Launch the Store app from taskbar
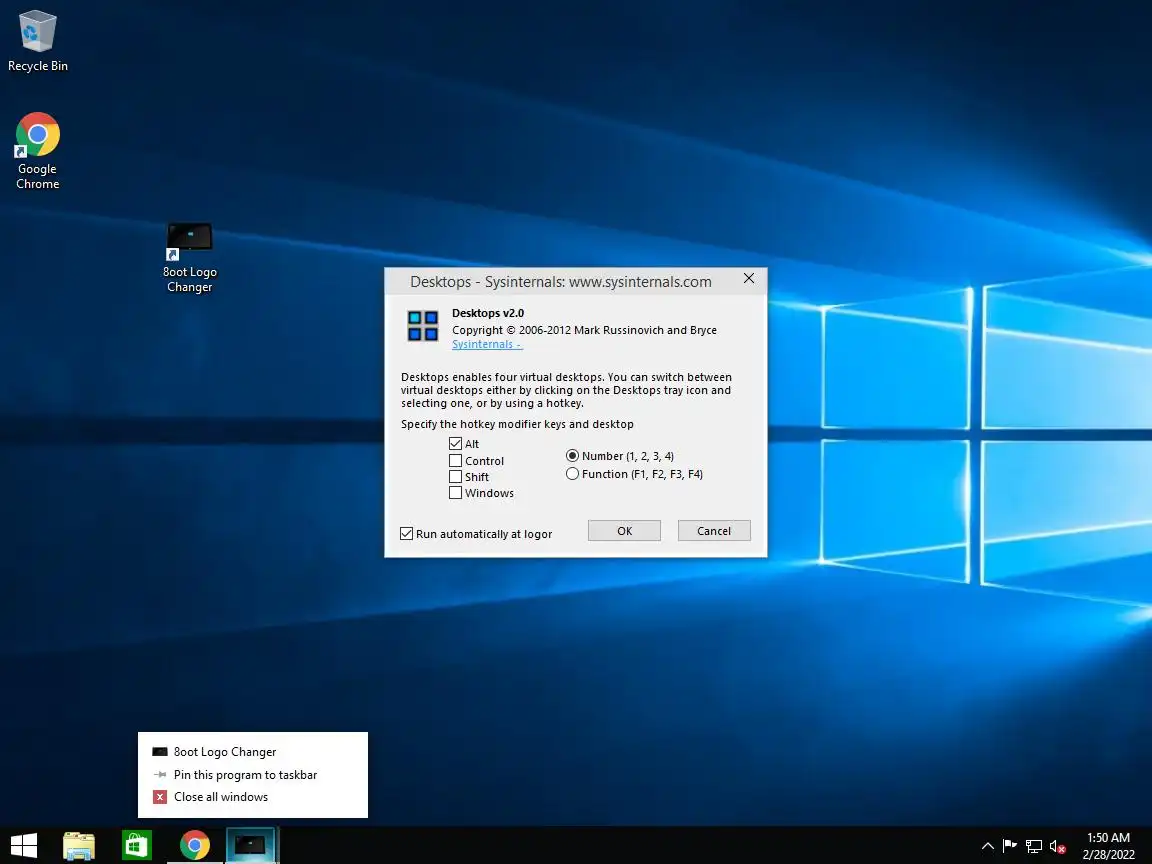1152x864 pixels. tap(137, 846)
